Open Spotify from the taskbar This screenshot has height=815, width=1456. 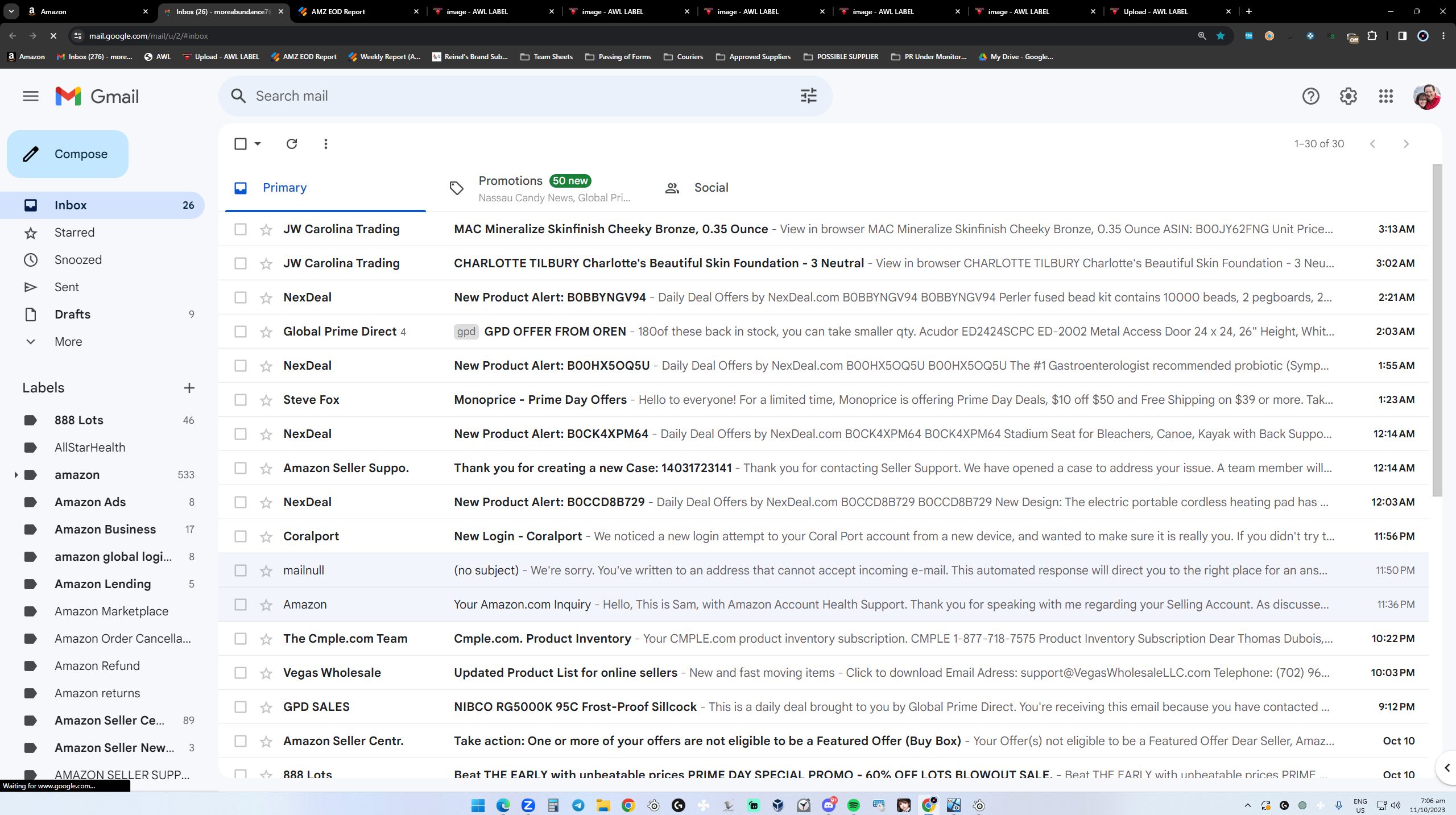(853, 805)
